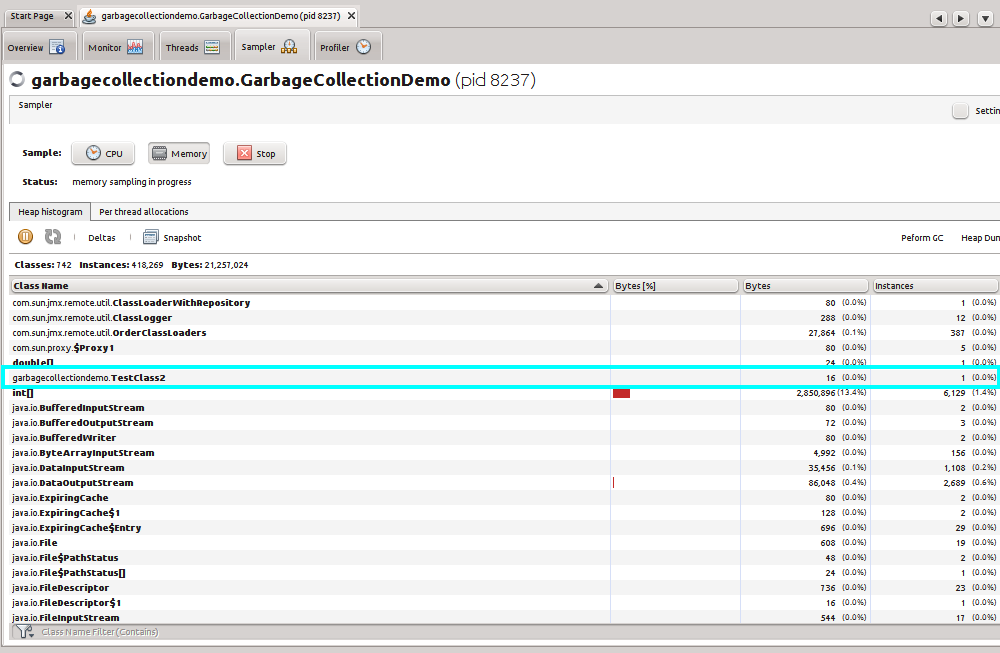Switch to Per thread allocations tab
The width and height of the screenshot is (1000, 653).
143,212
